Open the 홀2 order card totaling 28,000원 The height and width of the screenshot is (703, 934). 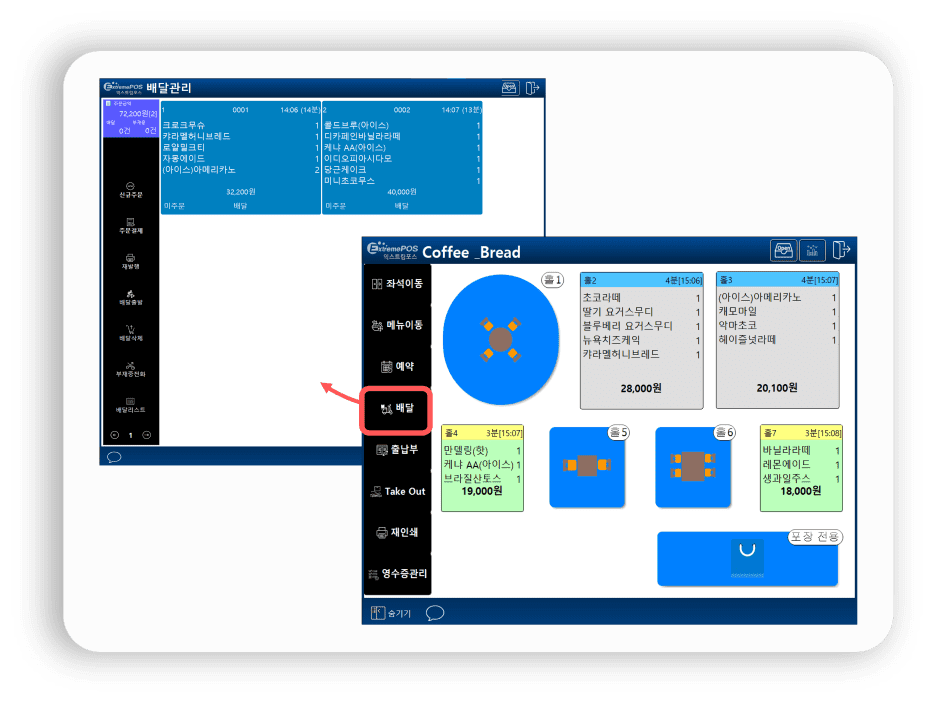642,340
